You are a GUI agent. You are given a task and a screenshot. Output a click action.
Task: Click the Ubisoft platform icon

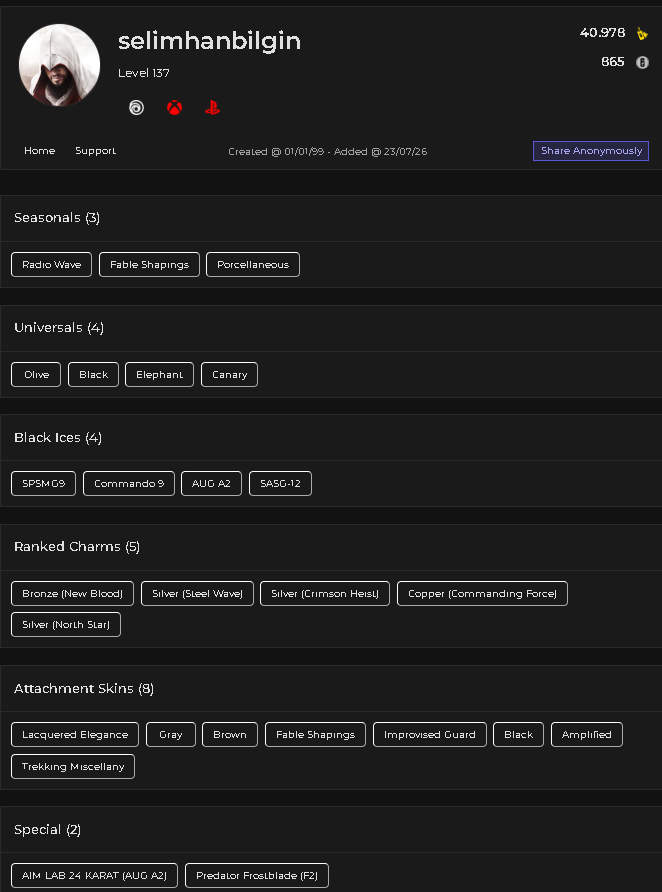[x=136, y=108]
